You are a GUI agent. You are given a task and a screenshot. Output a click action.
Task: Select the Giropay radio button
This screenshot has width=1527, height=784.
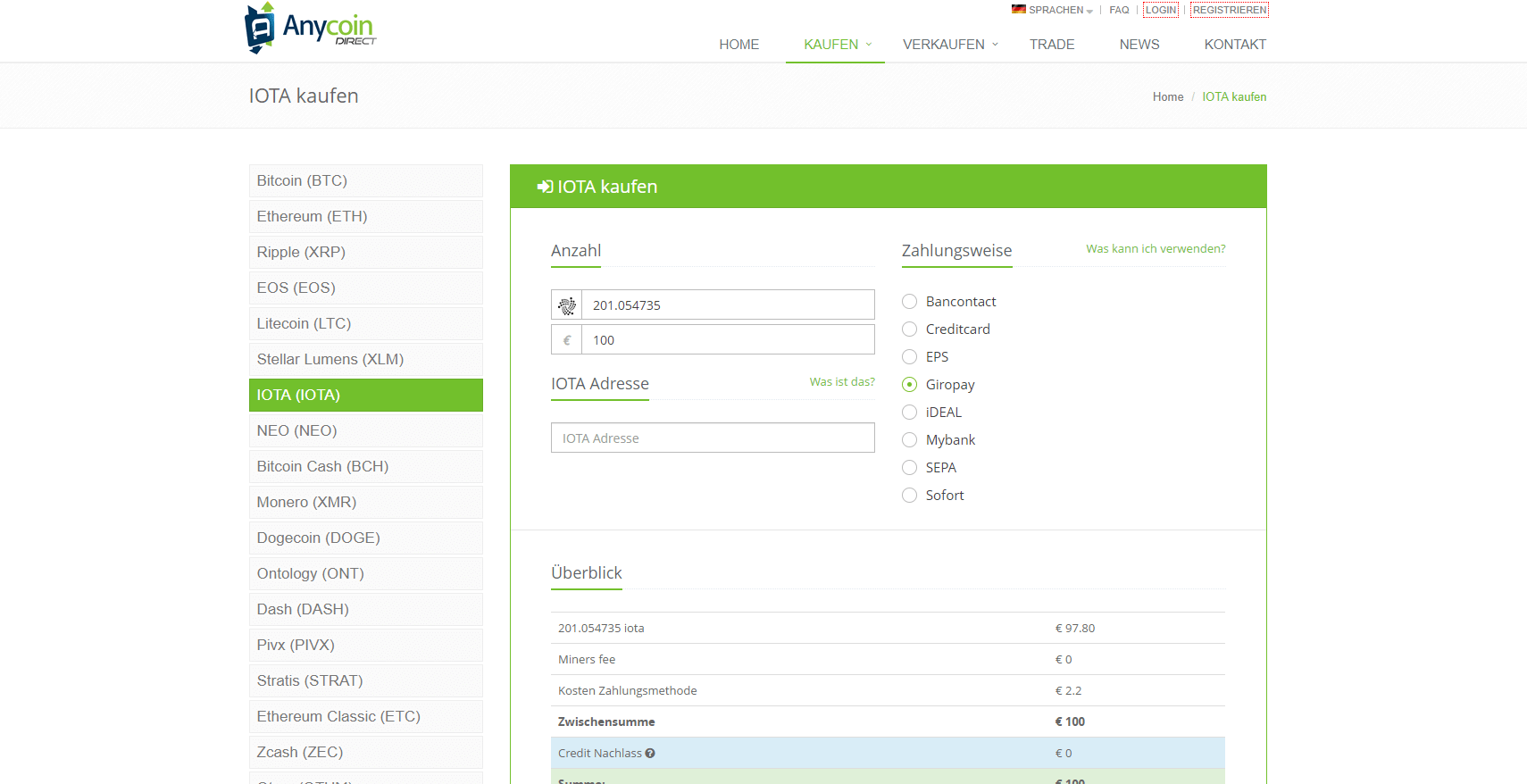(x=909, y=385)
